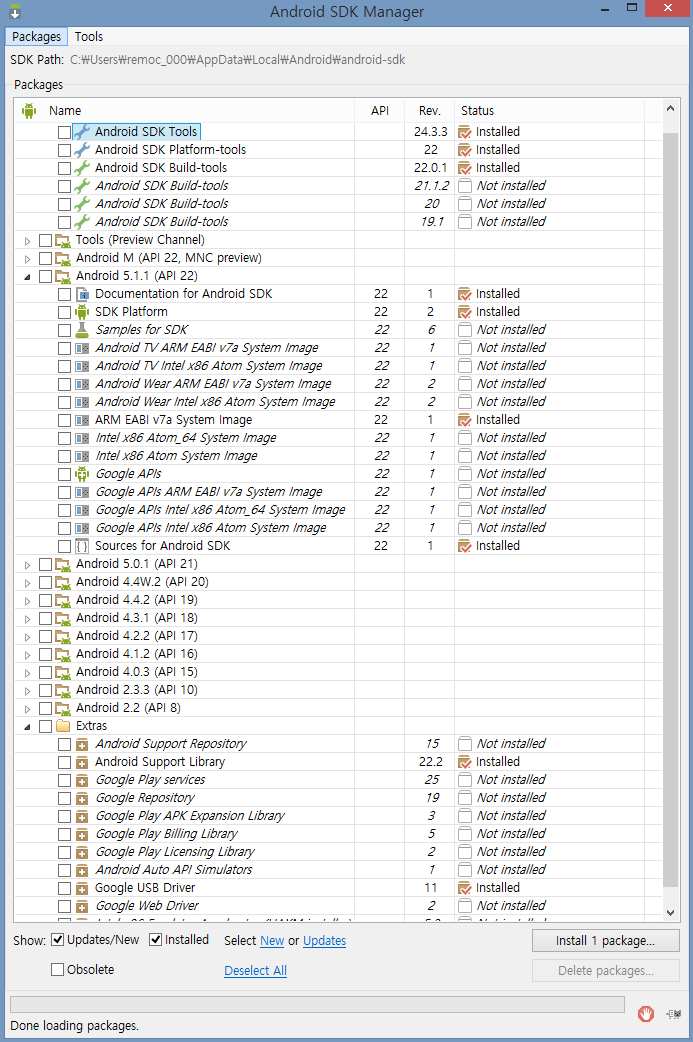
Task: Select the Google Repository row text
Action: (x=145, y=798)
